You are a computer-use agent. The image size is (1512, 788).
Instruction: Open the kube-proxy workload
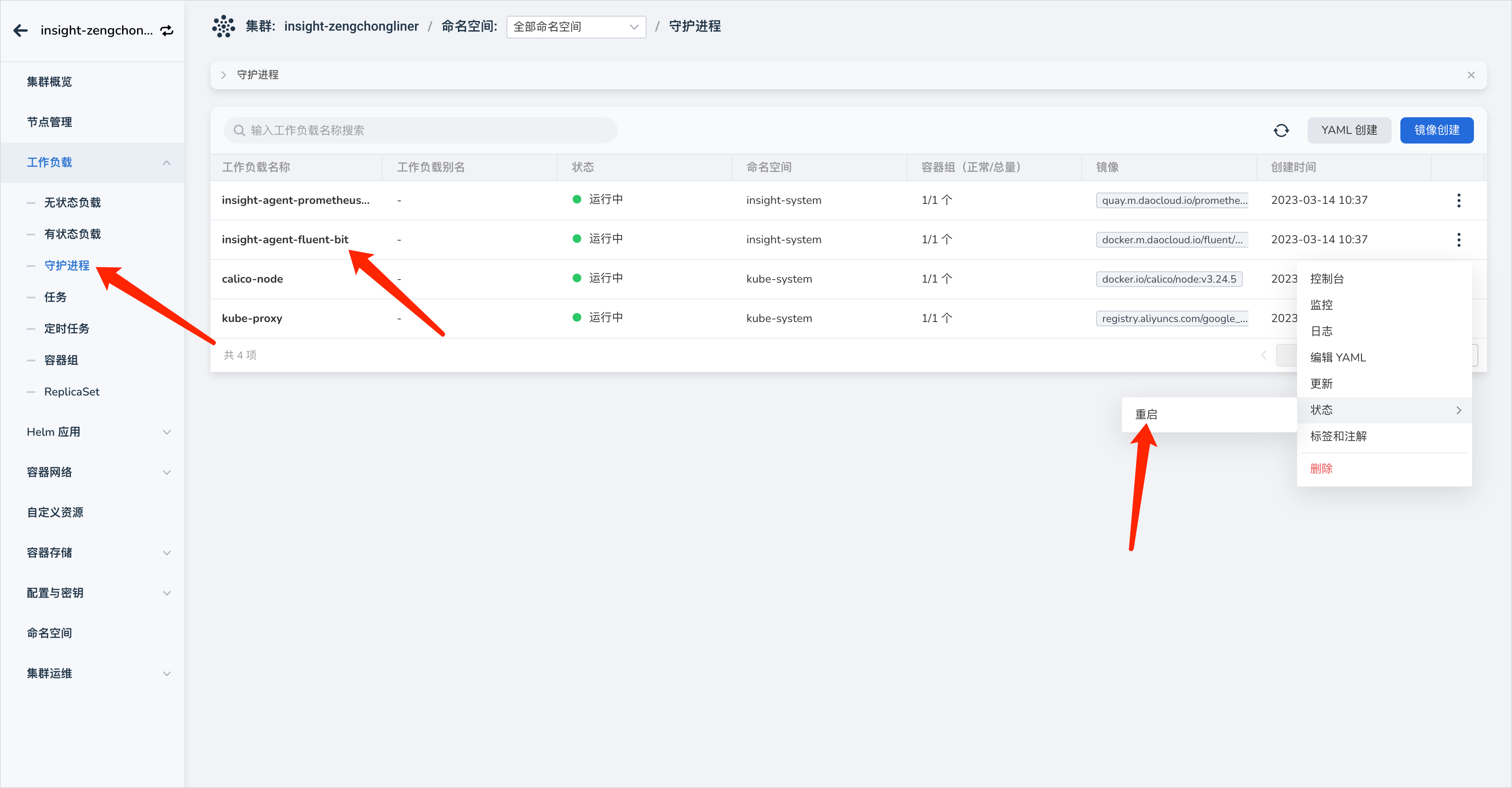252,319
